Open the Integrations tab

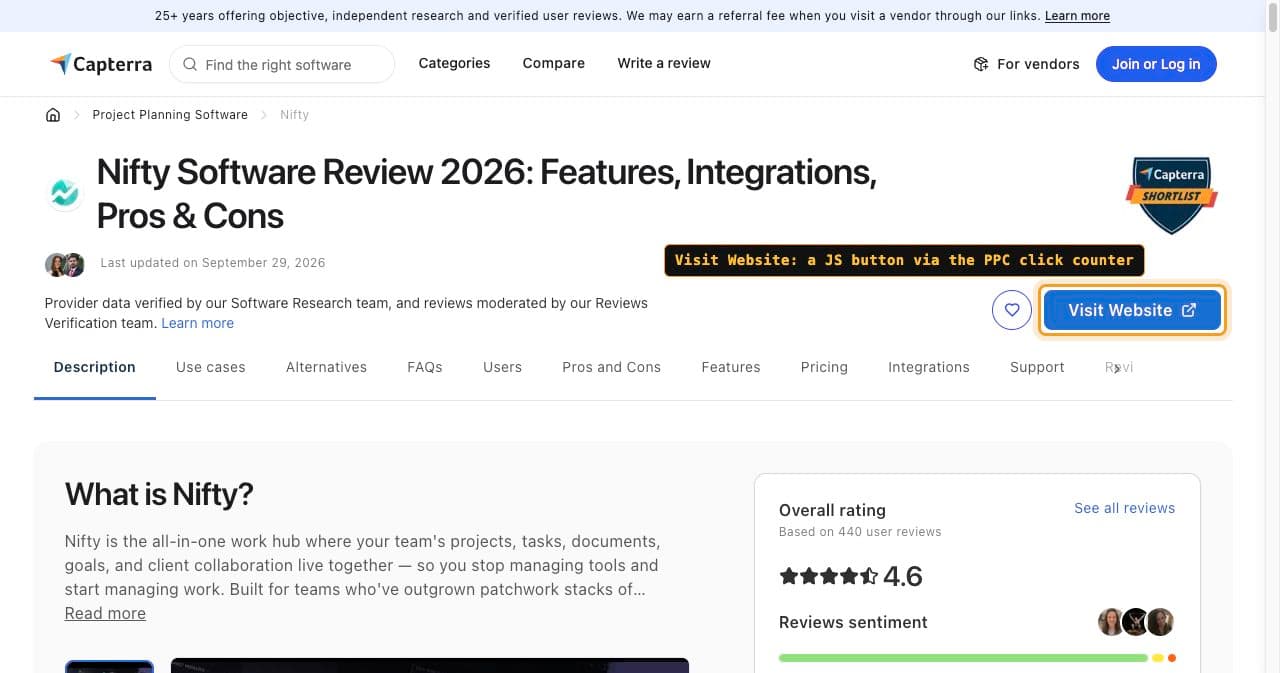pos(929,367)
